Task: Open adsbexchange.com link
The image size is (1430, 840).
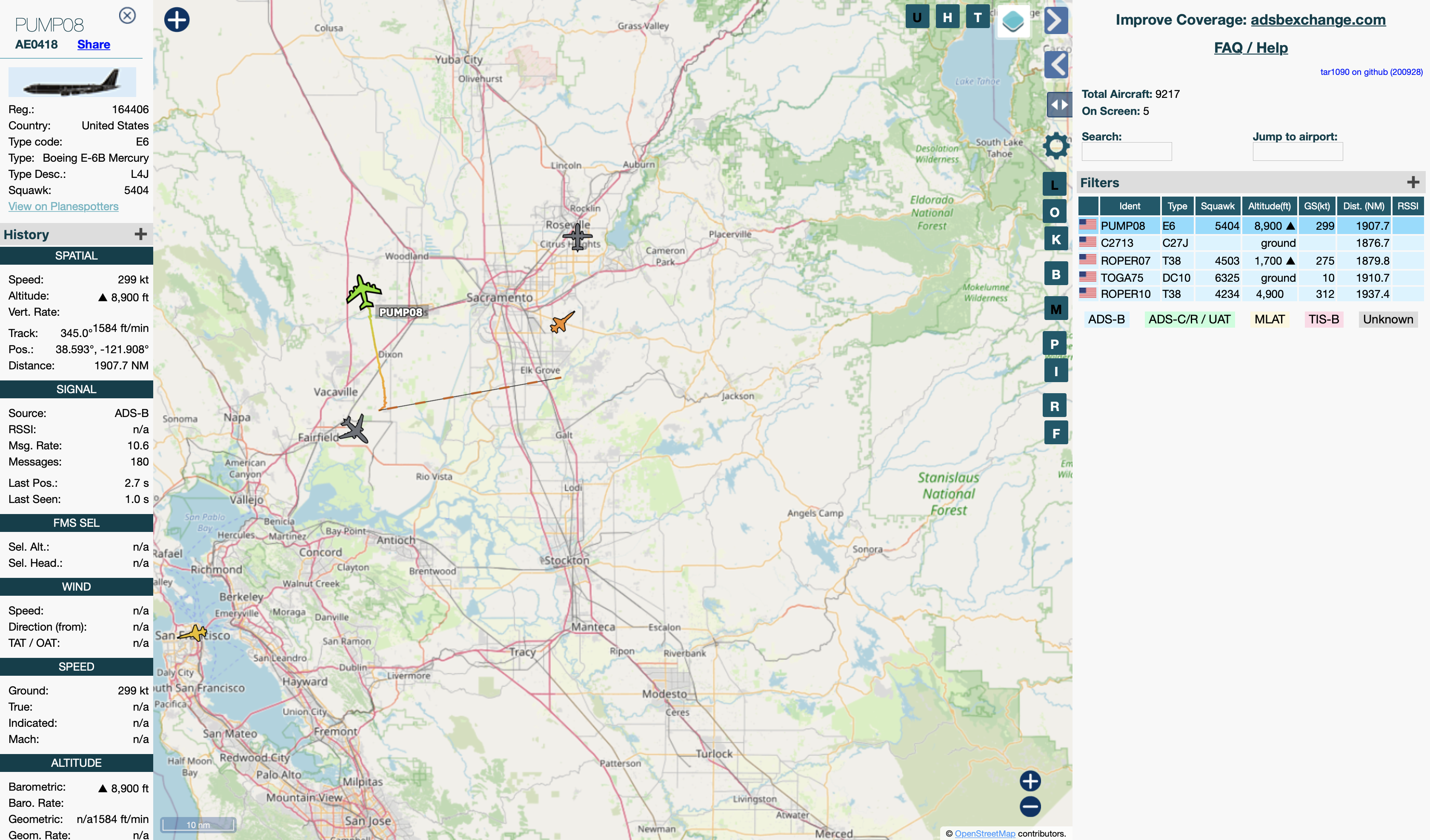Action: click(x=1318, y=20)
